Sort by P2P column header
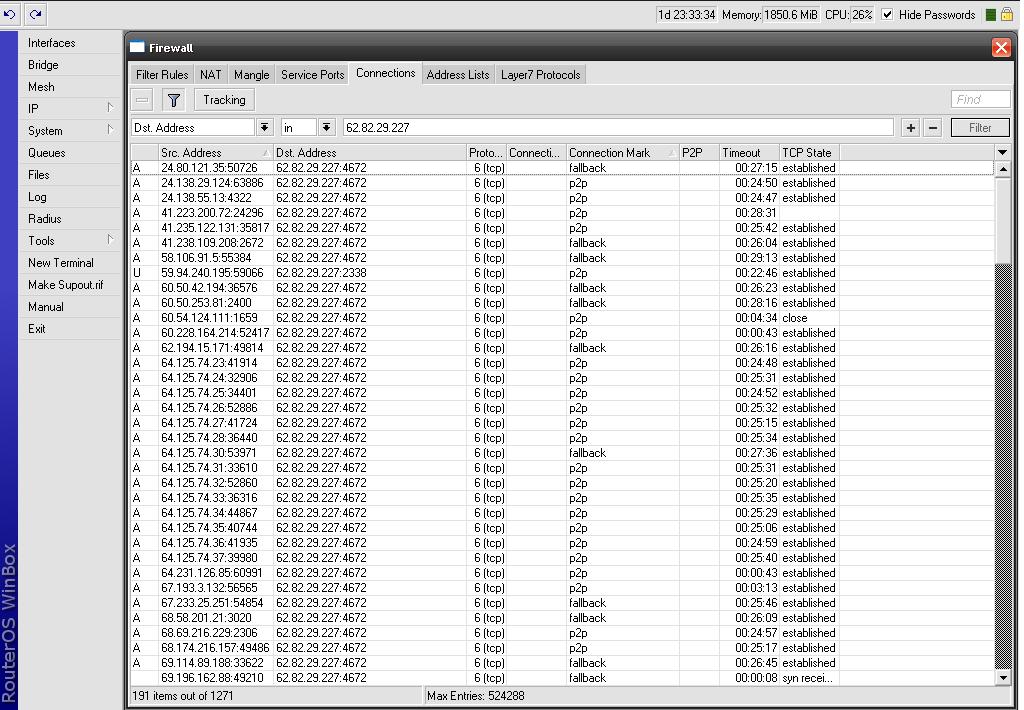Viewport: 1024px width, 710px height. pos(699,152)
